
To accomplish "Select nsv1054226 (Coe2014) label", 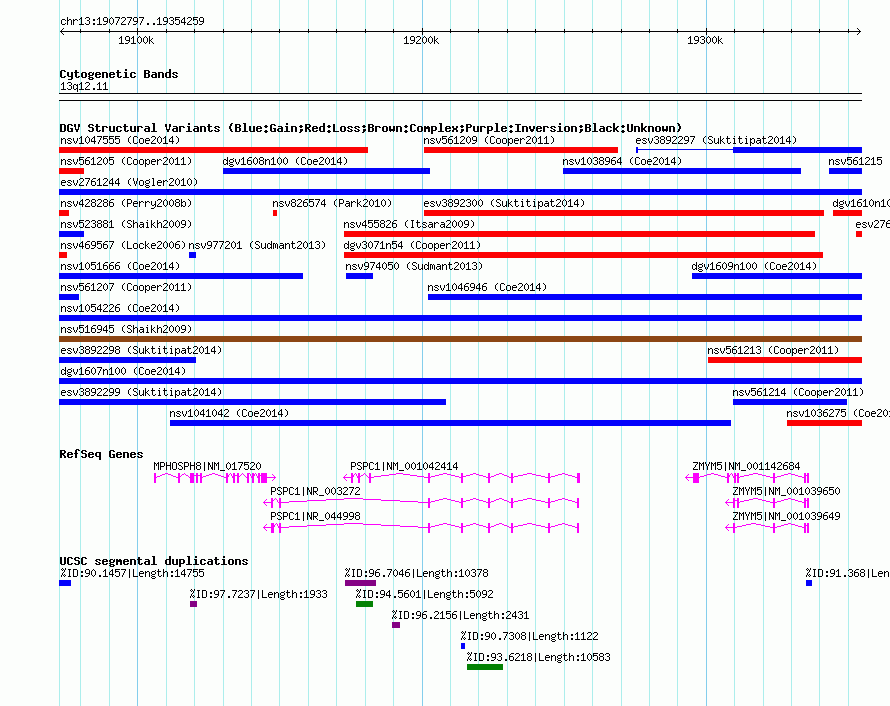I will (x=120, y=308).
